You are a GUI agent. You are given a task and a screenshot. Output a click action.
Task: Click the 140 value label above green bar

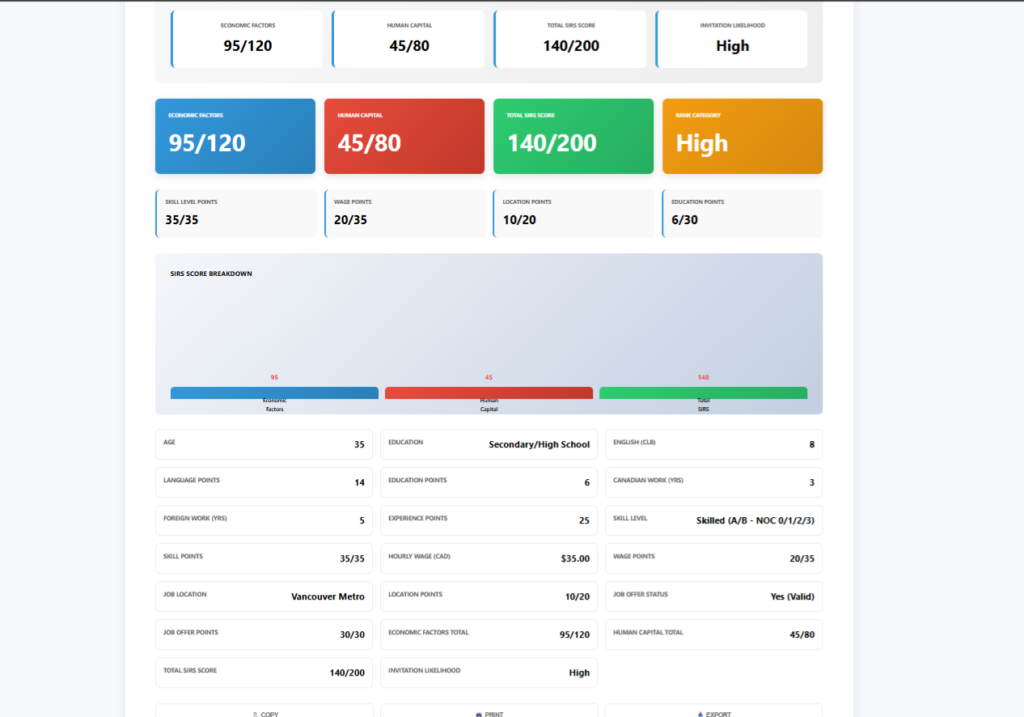click(x=703, y=377)
